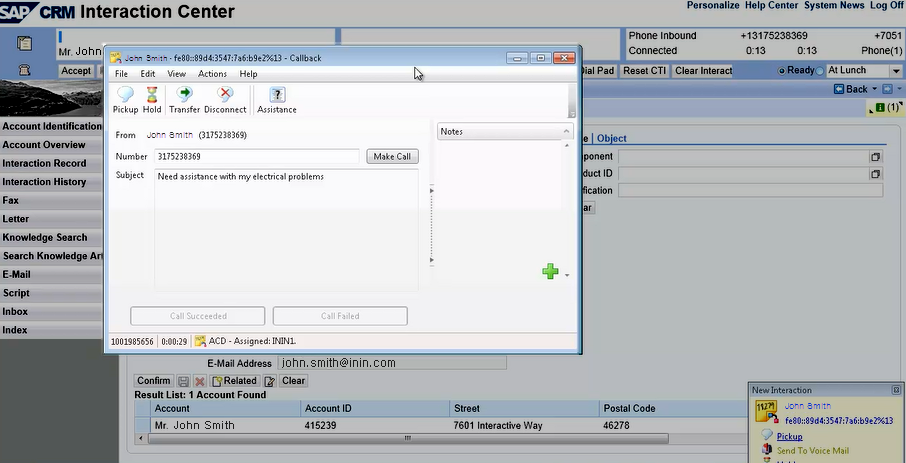Click the Make Call button

[392, 156]
